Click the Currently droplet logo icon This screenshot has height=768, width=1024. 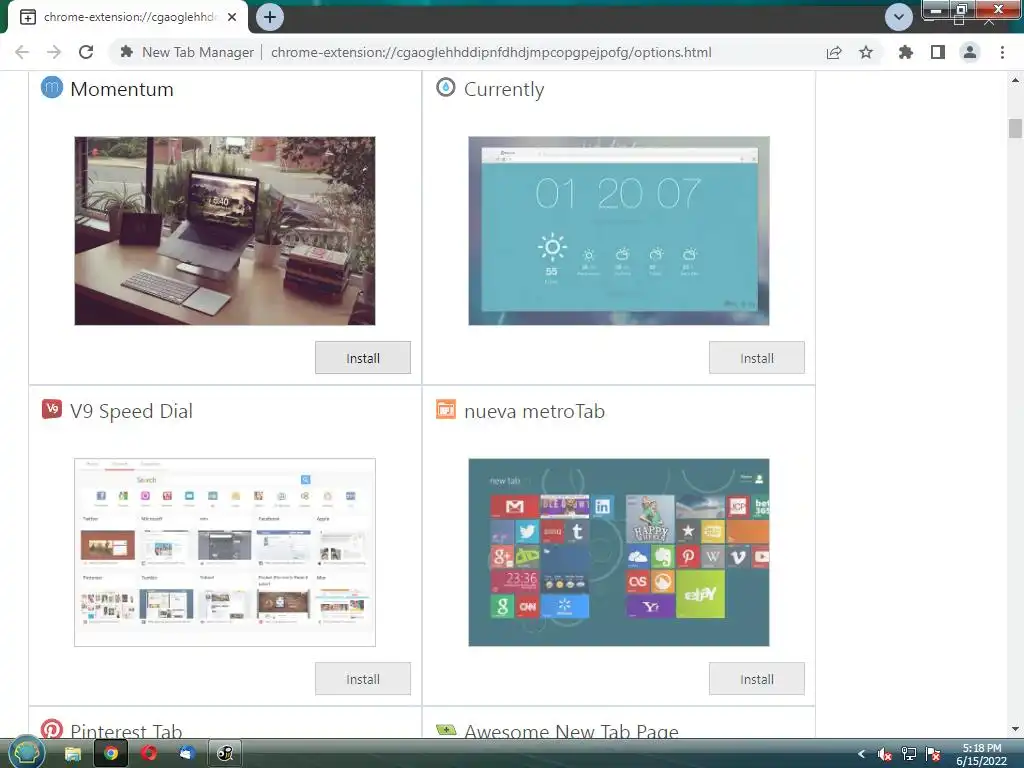[x=445, y=87]
